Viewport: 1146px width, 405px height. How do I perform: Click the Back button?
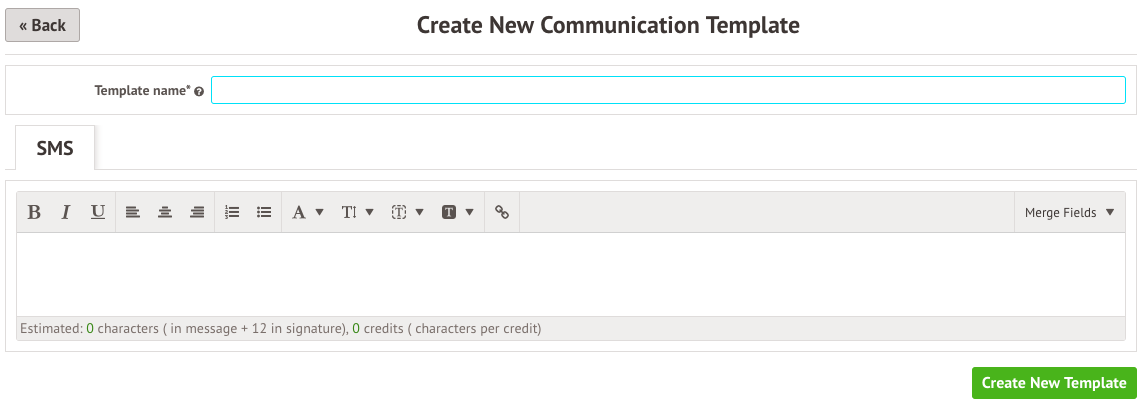42,26
